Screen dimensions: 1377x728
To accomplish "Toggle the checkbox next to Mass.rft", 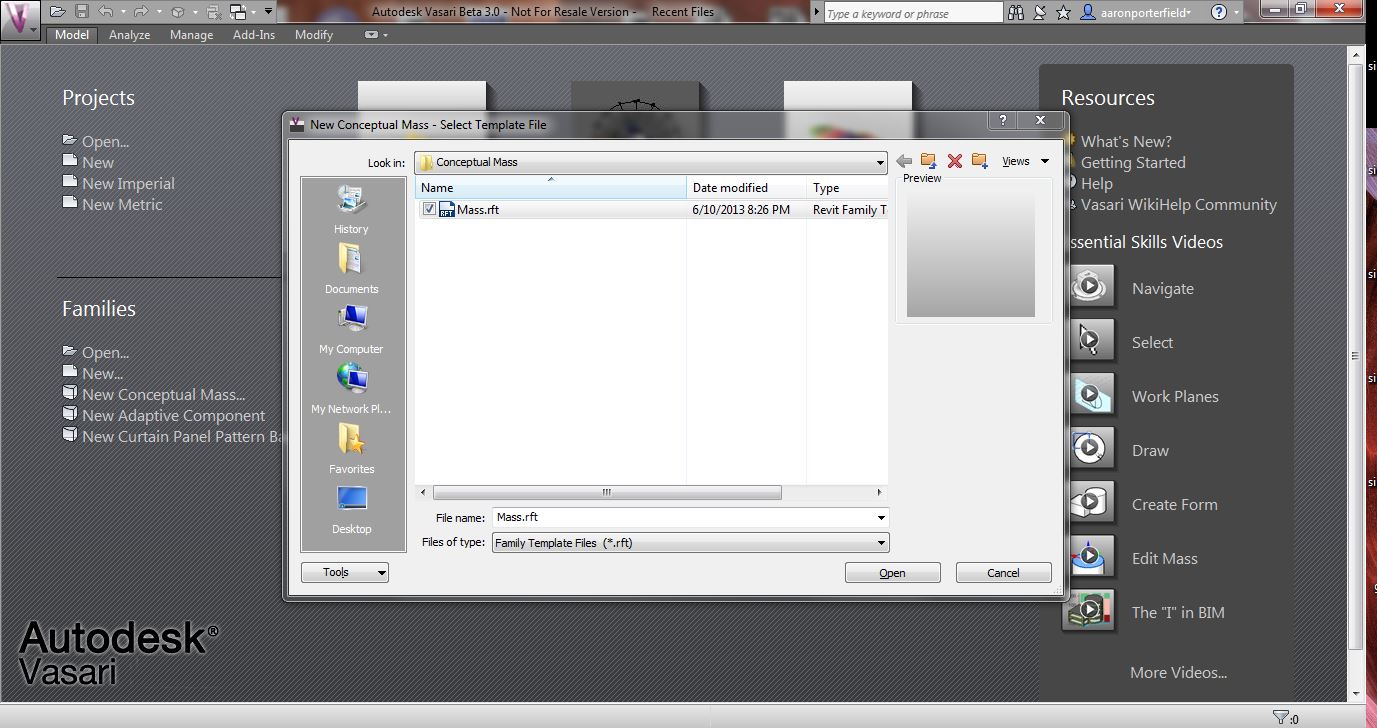I will (429, 210).
